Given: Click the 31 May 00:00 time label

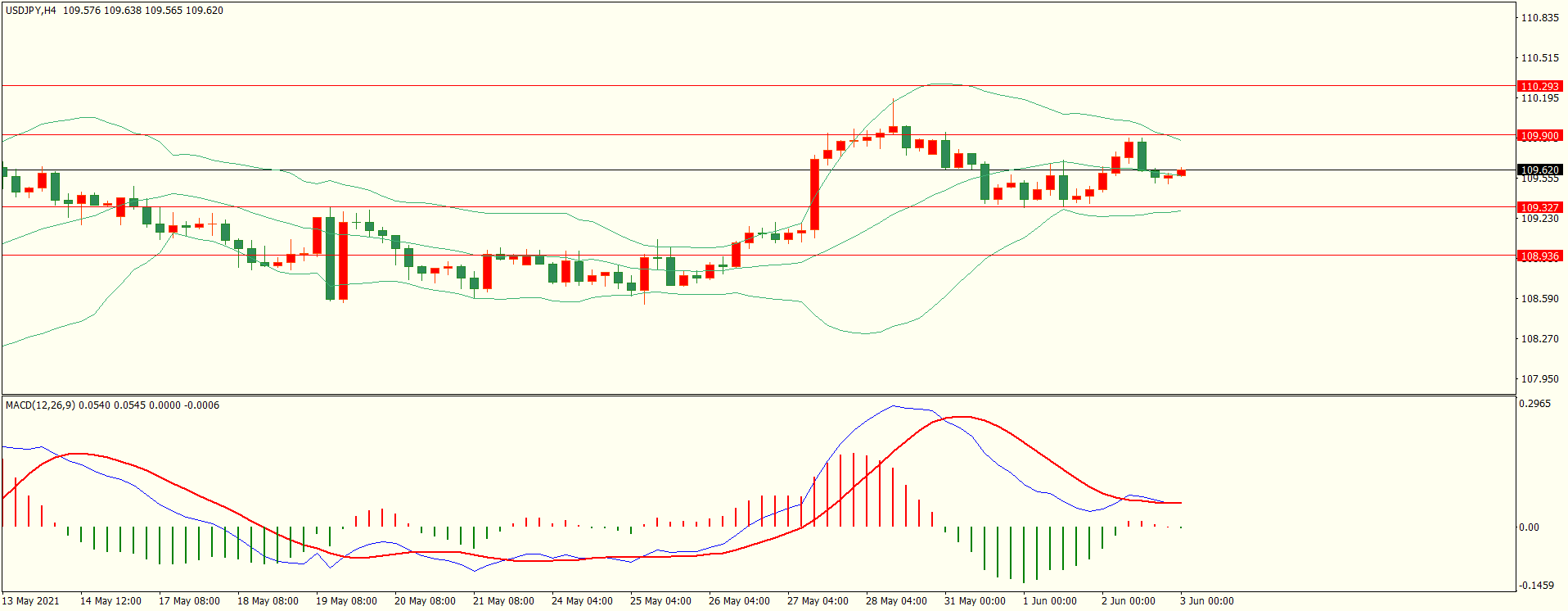Looking at the screenshot, I should (975, 601).
